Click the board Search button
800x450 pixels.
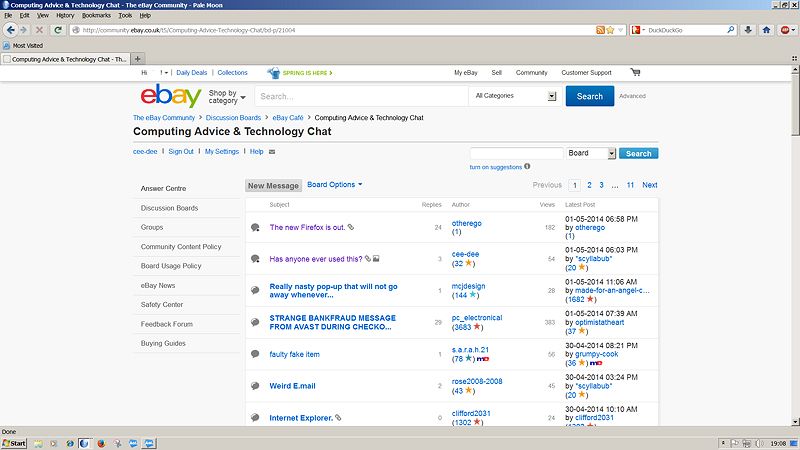point(638,153)
